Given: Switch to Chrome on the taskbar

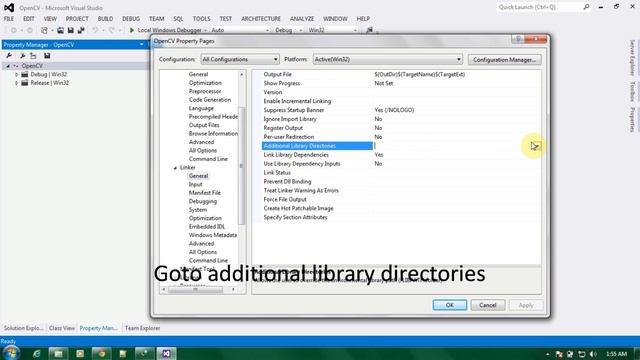Looking at the screenshot, I should pos(102,353).
